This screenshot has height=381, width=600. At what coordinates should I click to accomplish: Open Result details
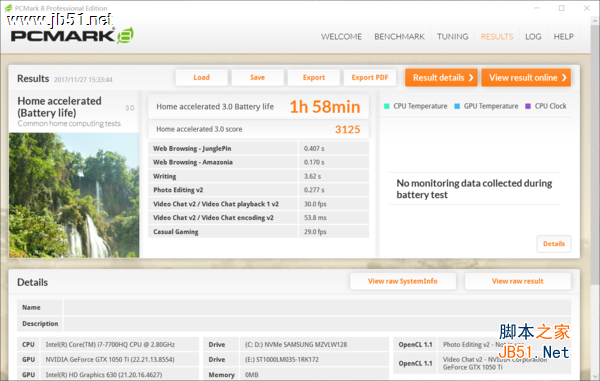coord(441,78)
